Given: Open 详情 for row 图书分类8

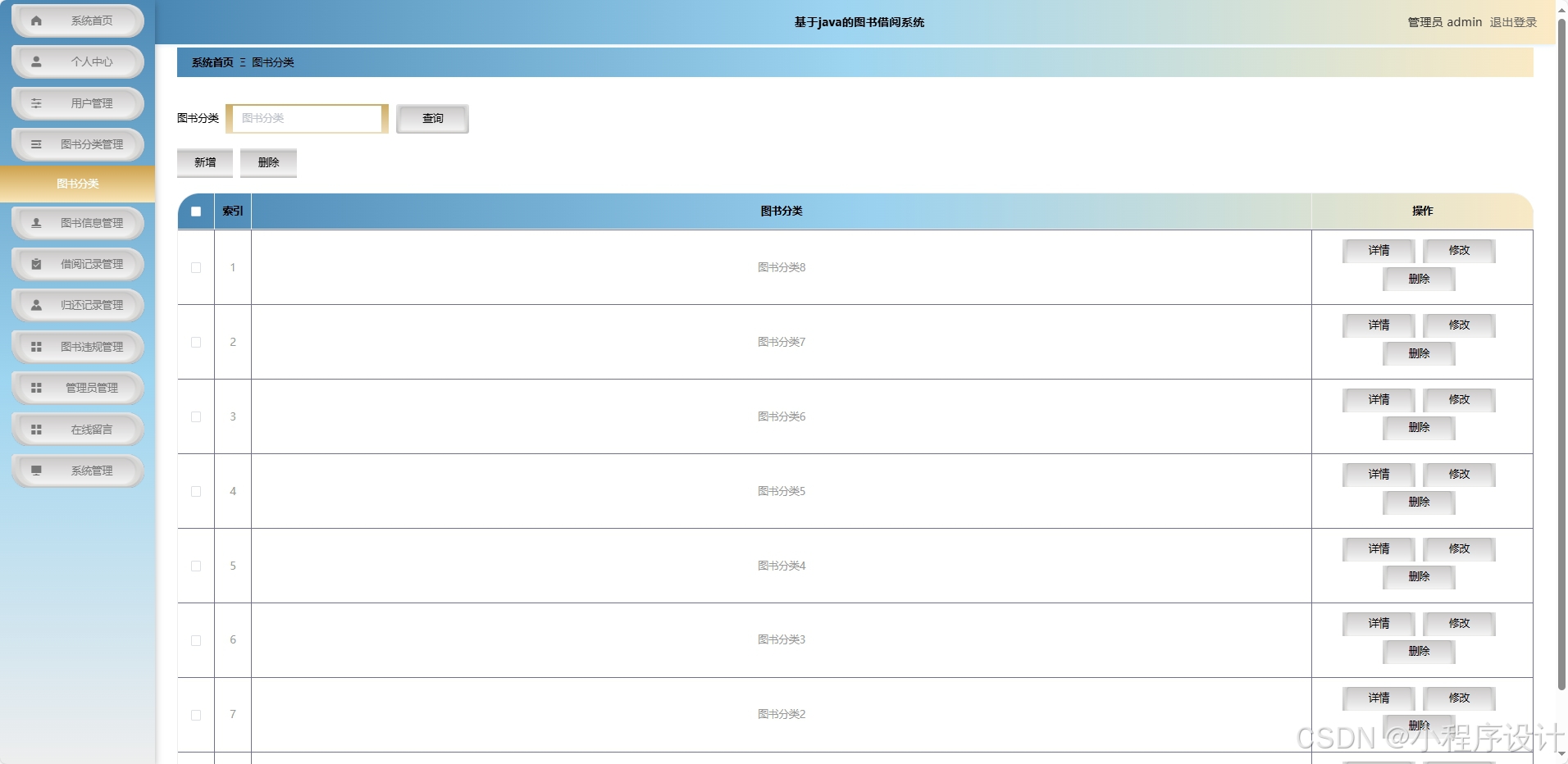Looking at the screenshot, I should click(x=1379, y=251).
